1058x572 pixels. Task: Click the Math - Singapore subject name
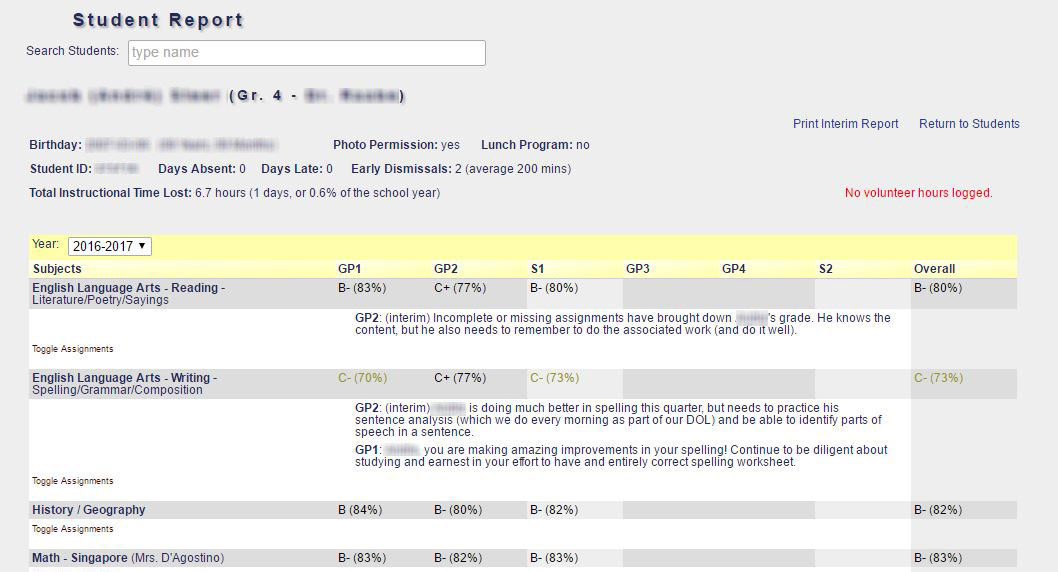click(80, 558)
